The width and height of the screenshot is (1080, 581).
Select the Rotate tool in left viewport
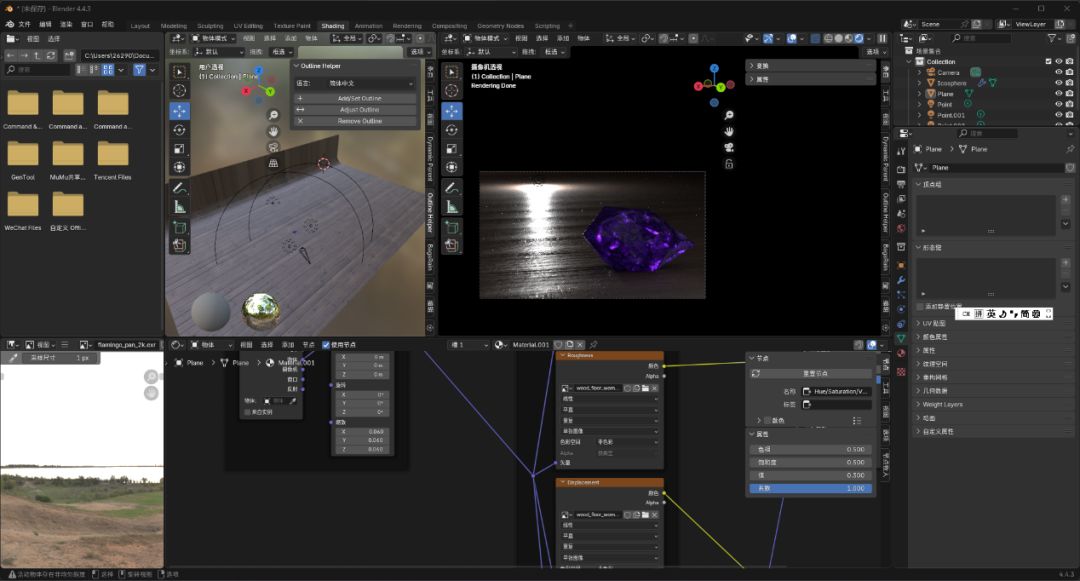pyautogui.click(x=179, y=130)
